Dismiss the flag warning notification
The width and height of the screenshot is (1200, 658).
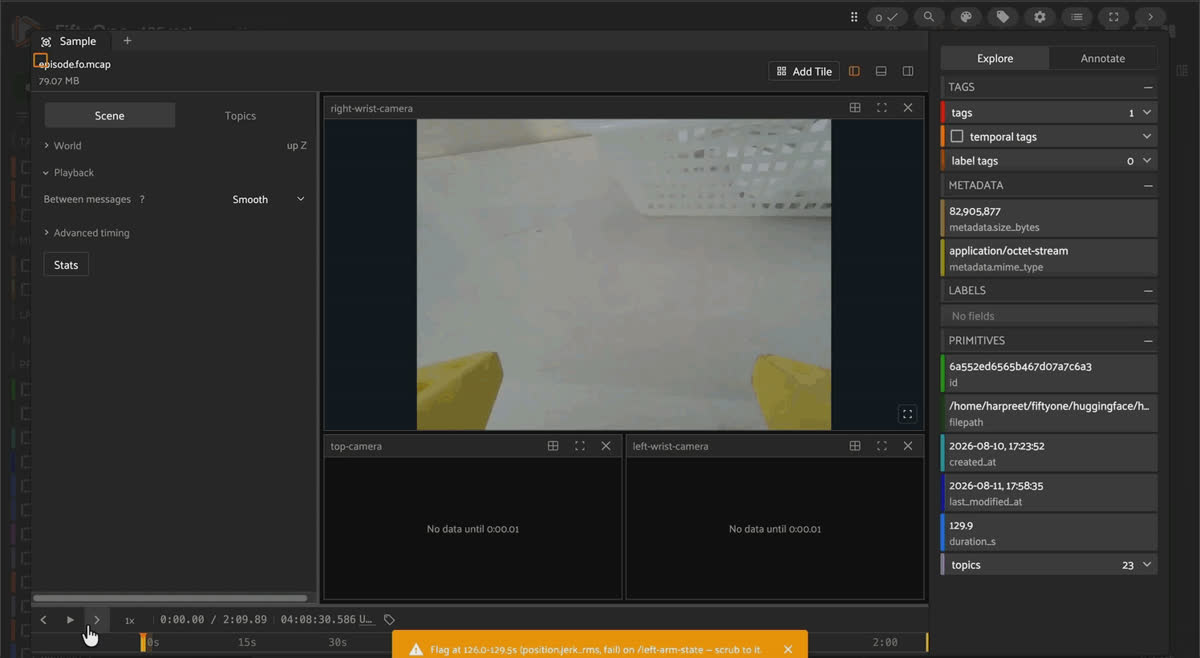[788, 649]
